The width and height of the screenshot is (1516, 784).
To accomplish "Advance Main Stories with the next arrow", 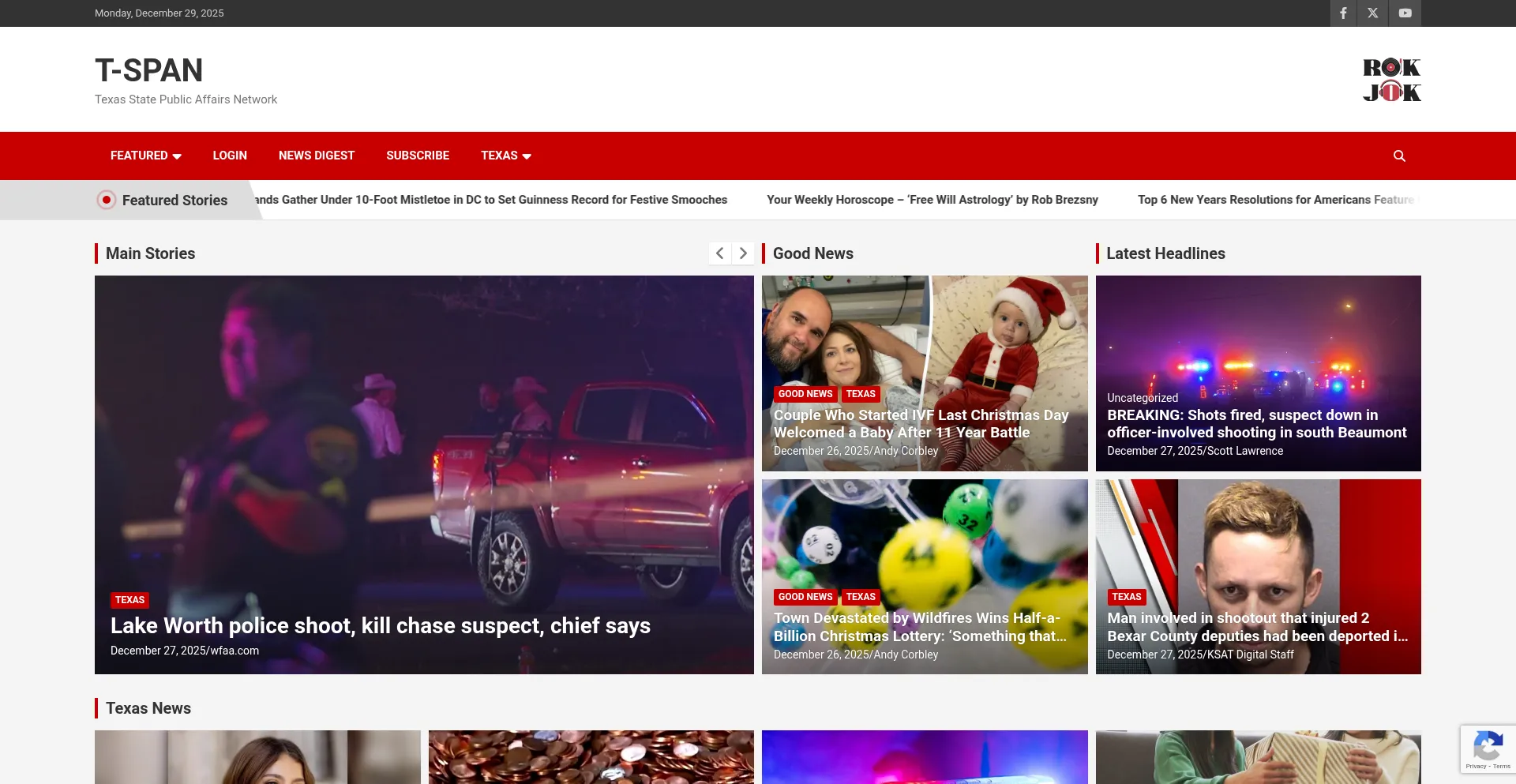I will tap(743, 253).
